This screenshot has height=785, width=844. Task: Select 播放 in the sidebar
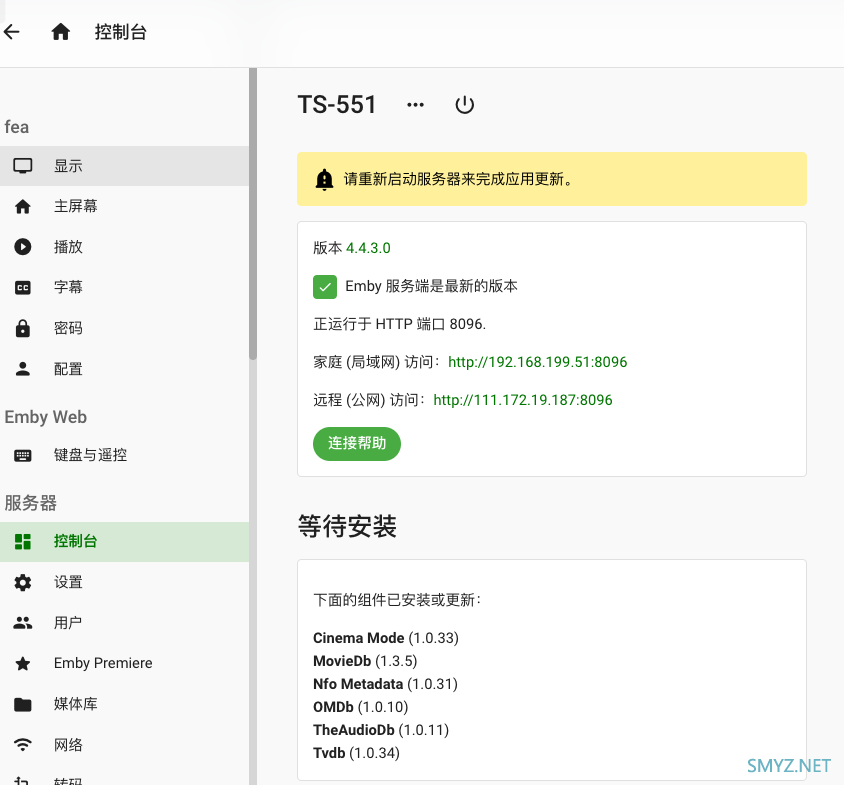click(x=124, y=247)
